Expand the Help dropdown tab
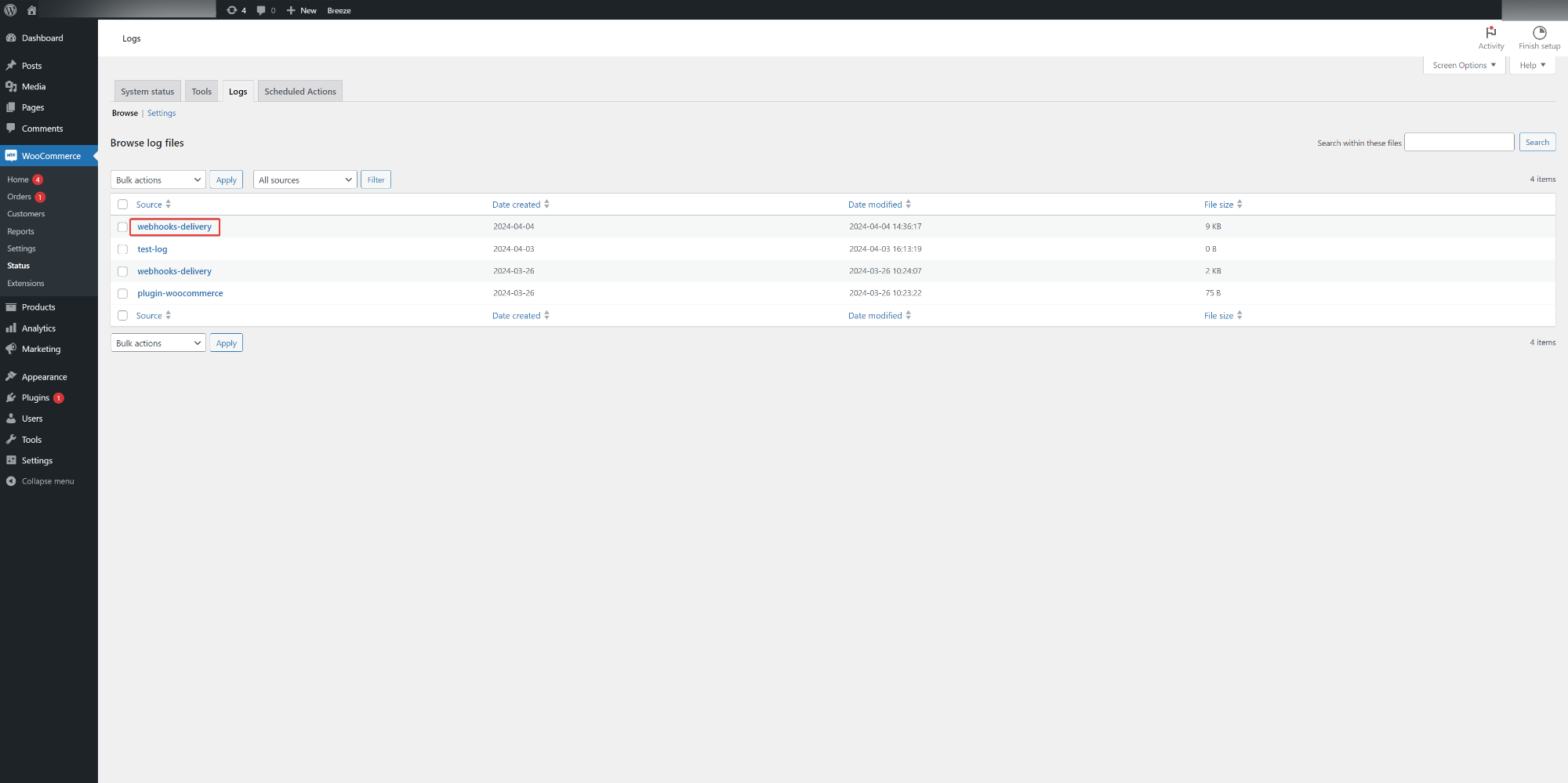Image resolution: width=1568 pixels, height=783 pixels. coord(1532,65)
